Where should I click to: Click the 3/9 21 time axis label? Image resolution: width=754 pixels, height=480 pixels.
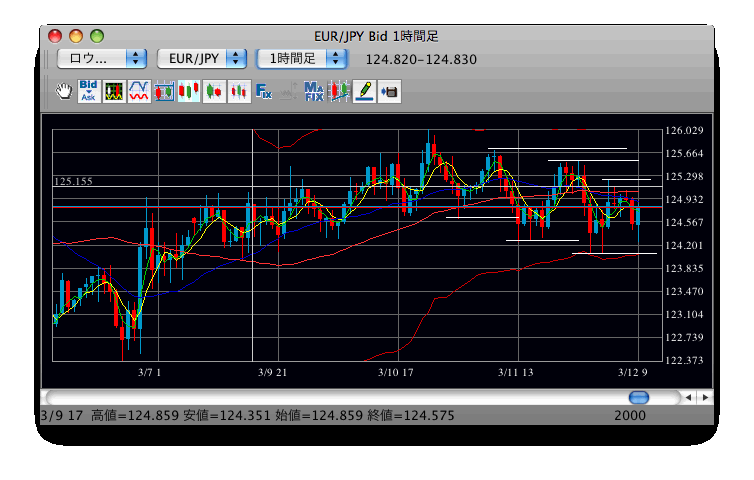272,372
